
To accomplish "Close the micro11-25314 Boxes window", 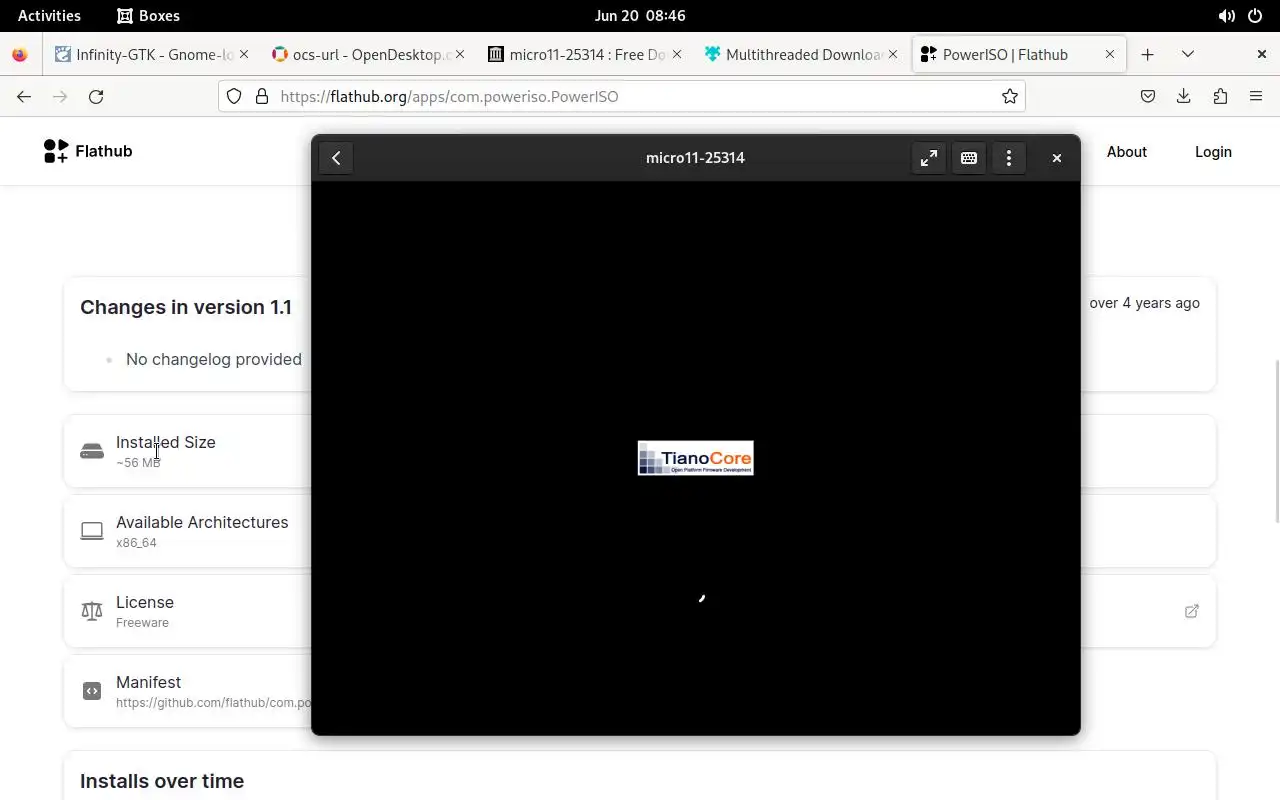I will pyautogui.click(x=1057, y=158).
